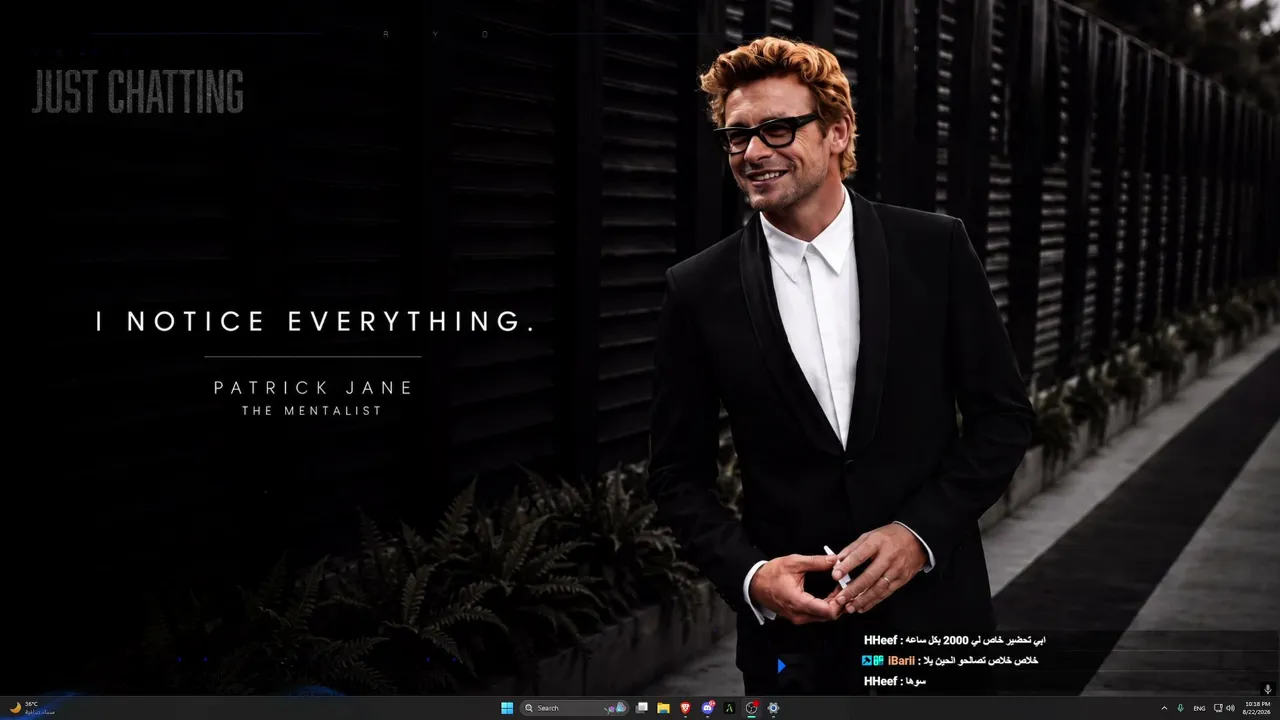Click the PATRICK JANE name text
Screen dimensions: 1280x720
[313, 388]
